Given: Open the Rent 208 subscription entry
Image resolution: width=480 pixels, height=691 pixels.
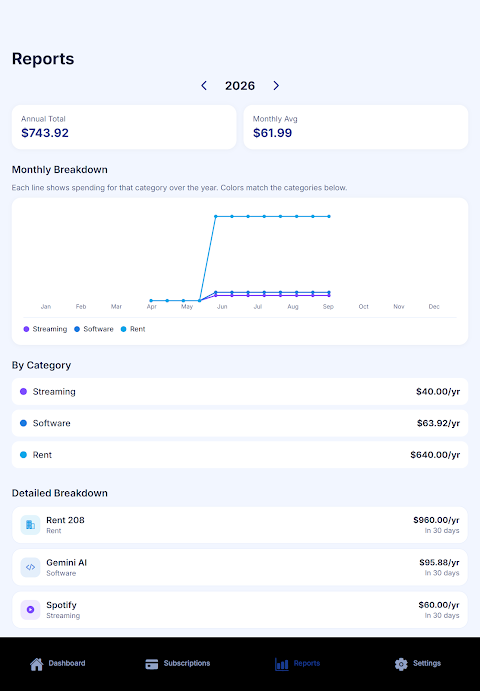Looking at the screenshot, I should [x=240, y=525].
